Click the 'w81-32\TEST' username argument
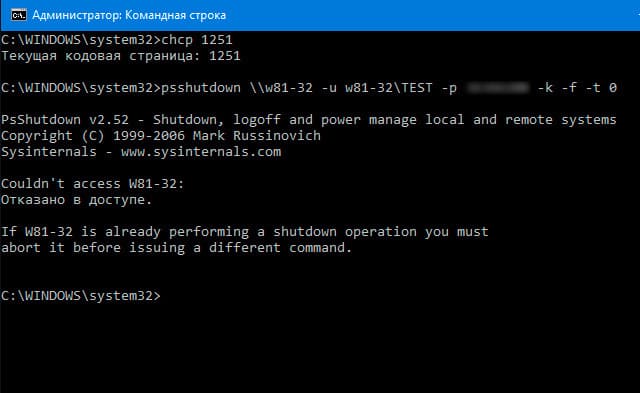Image resolution: width=640 pixels, height=393 pixels. [x=389, y=88]
